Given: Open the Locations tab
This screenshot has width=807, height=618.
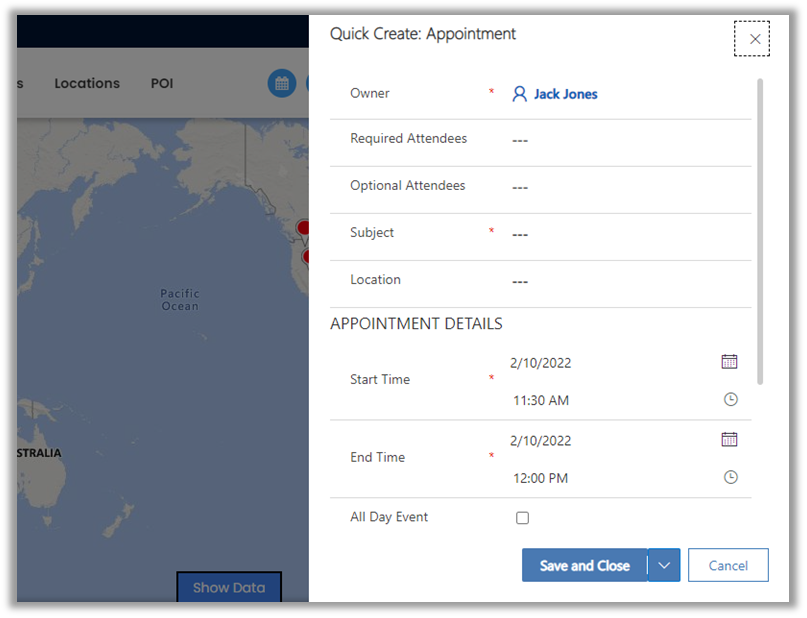Looking at the screenshot, I should (x=87, y=84).
